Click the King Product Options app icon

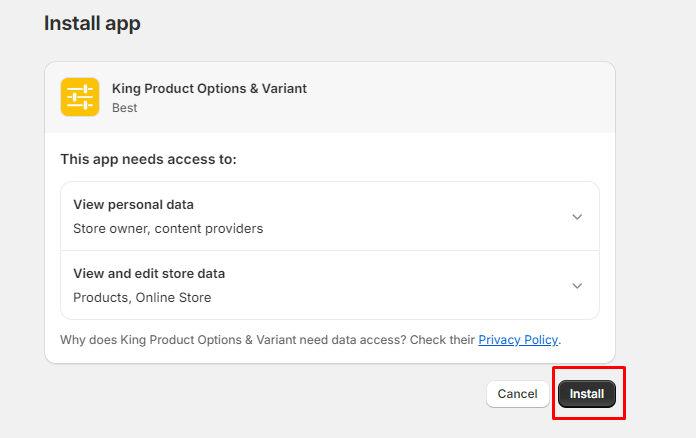80,97
